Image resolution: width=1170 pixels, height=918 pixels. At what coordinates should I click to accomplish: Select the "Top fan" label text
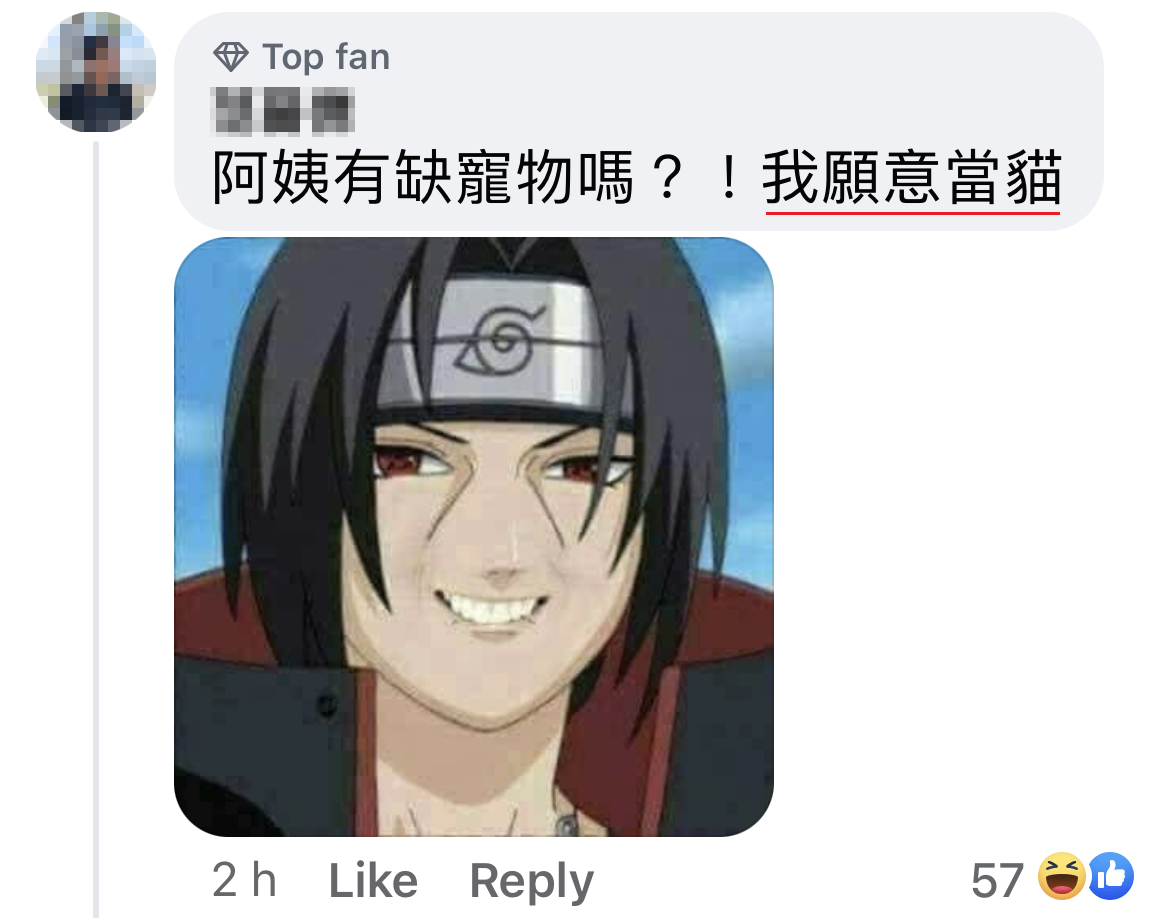(x=326, y=57)
